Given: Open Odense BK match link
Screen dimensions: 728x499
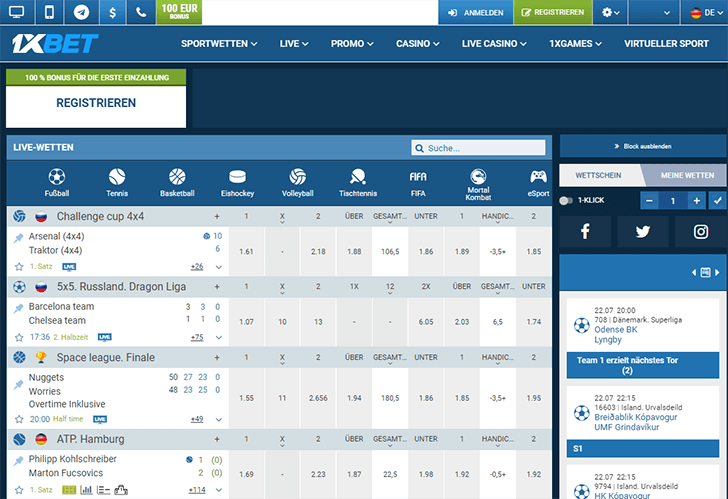Looking at the screenshot, I should pyautogui.click(x=616, y=330).
